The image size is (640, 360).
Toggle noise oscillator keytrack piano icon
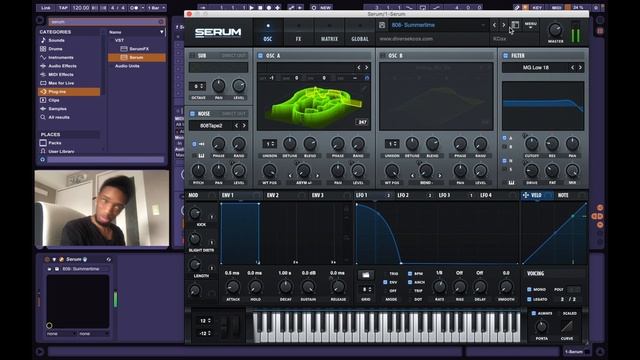[x=201, y=156]
